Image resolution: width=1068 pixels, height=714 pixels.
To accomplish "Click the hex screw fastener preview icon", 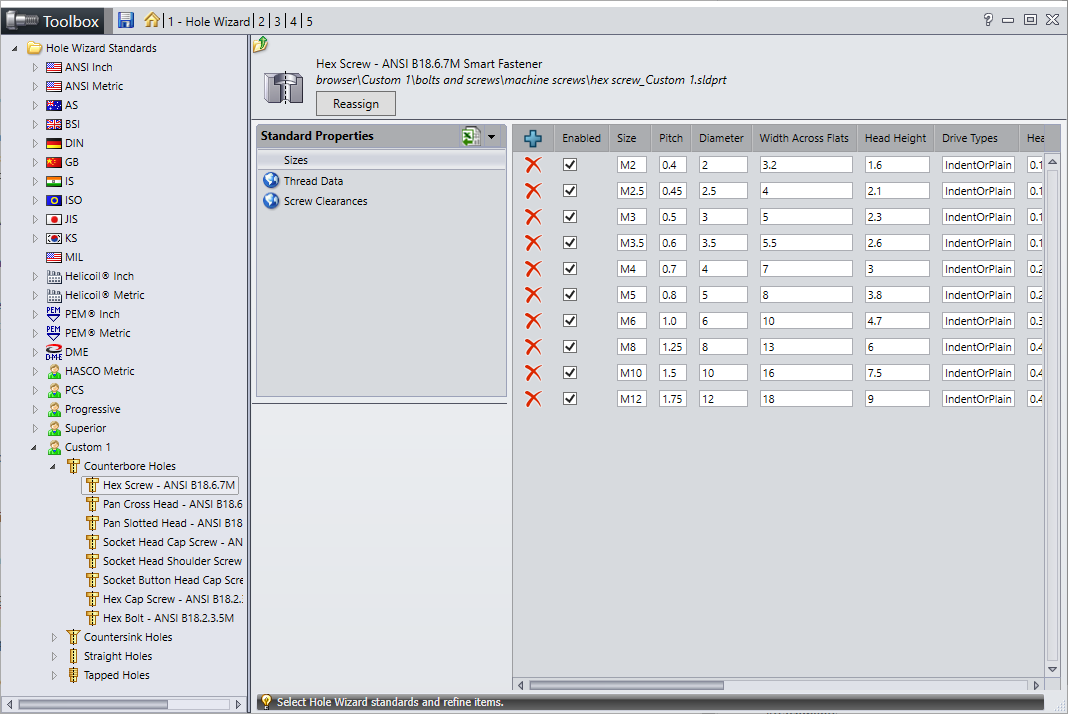I will pos(283,88).
